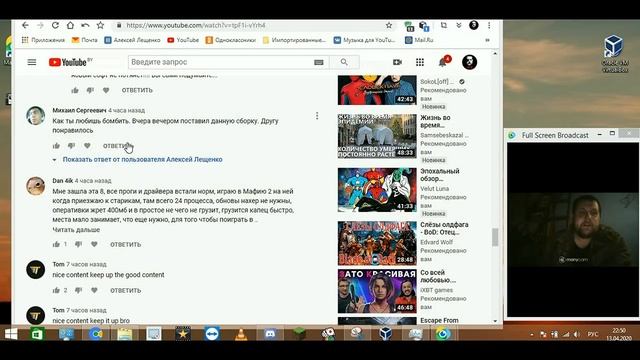Heart Dan 4ik's comment
The image size is (640, 360).
[94, 244]
